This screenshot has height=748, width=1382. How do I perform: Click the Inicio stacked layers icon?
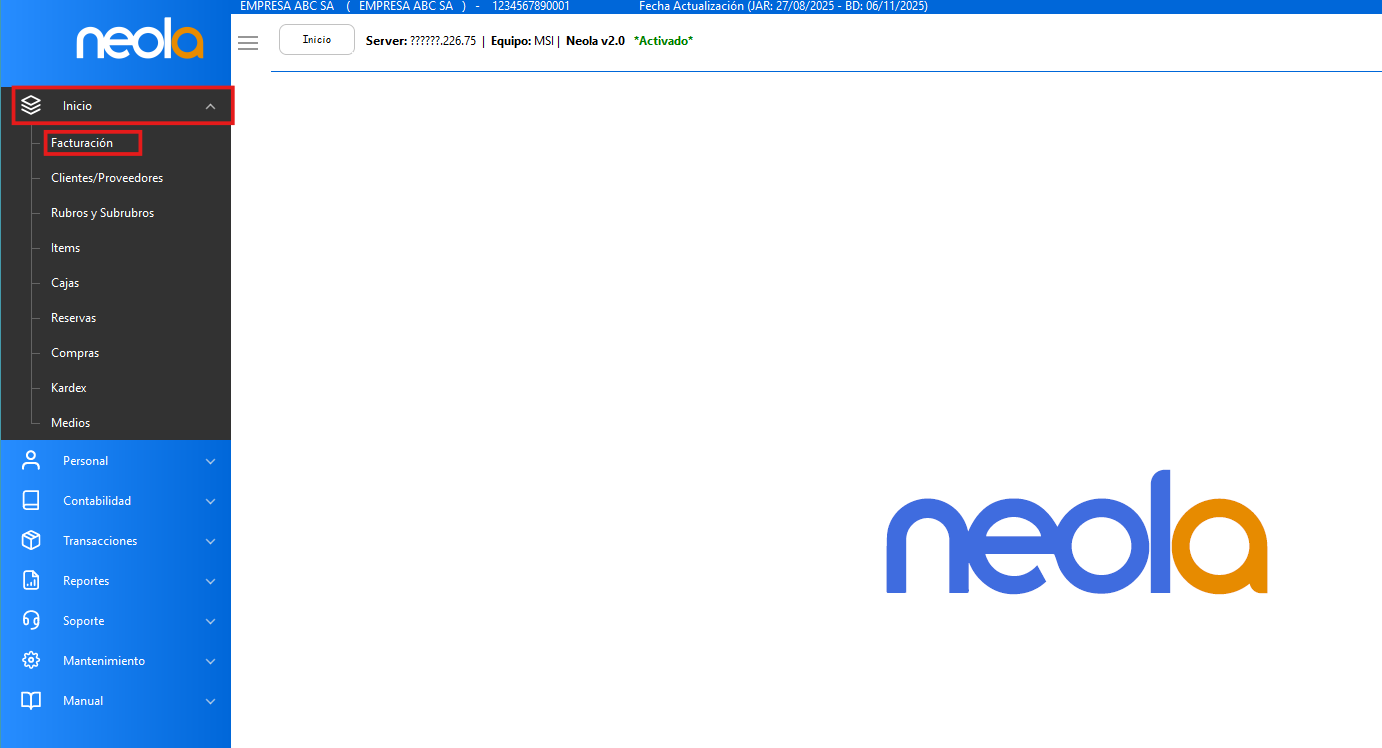tap(31, 105)
